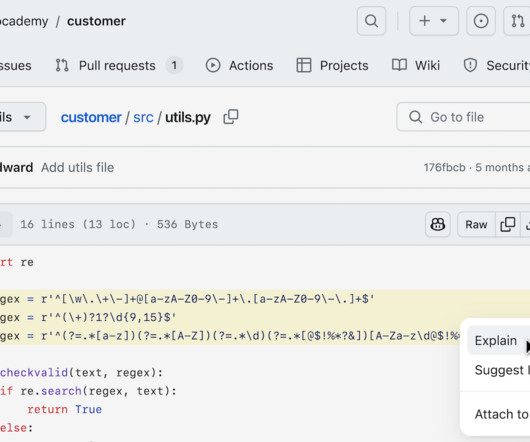Click the search magnifier button in header
Viewport: 530px width, 442px height.
tap(371, 21)
